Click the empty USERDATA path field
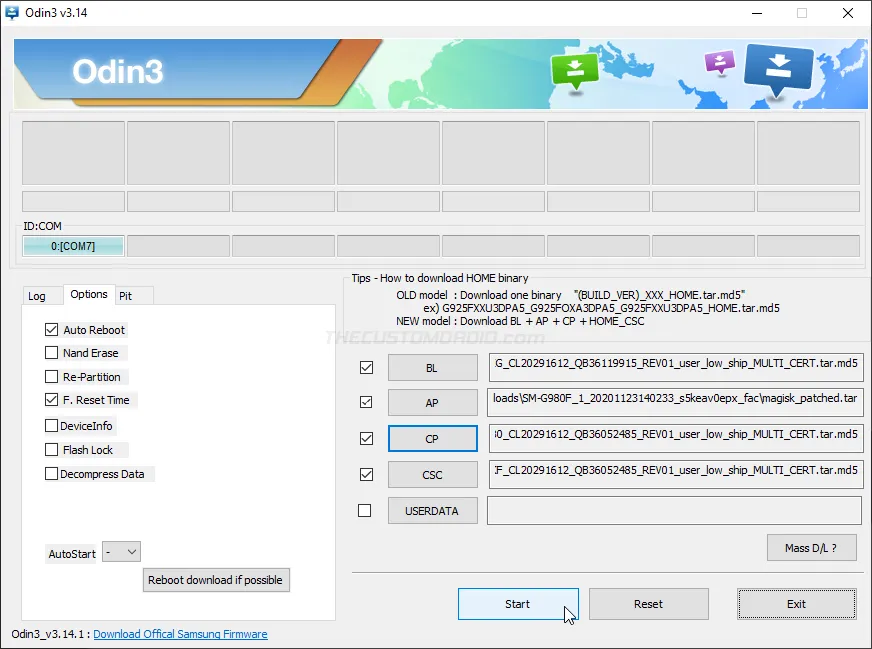This screenshot has height=649, width=872. click(x=675, y=511)
